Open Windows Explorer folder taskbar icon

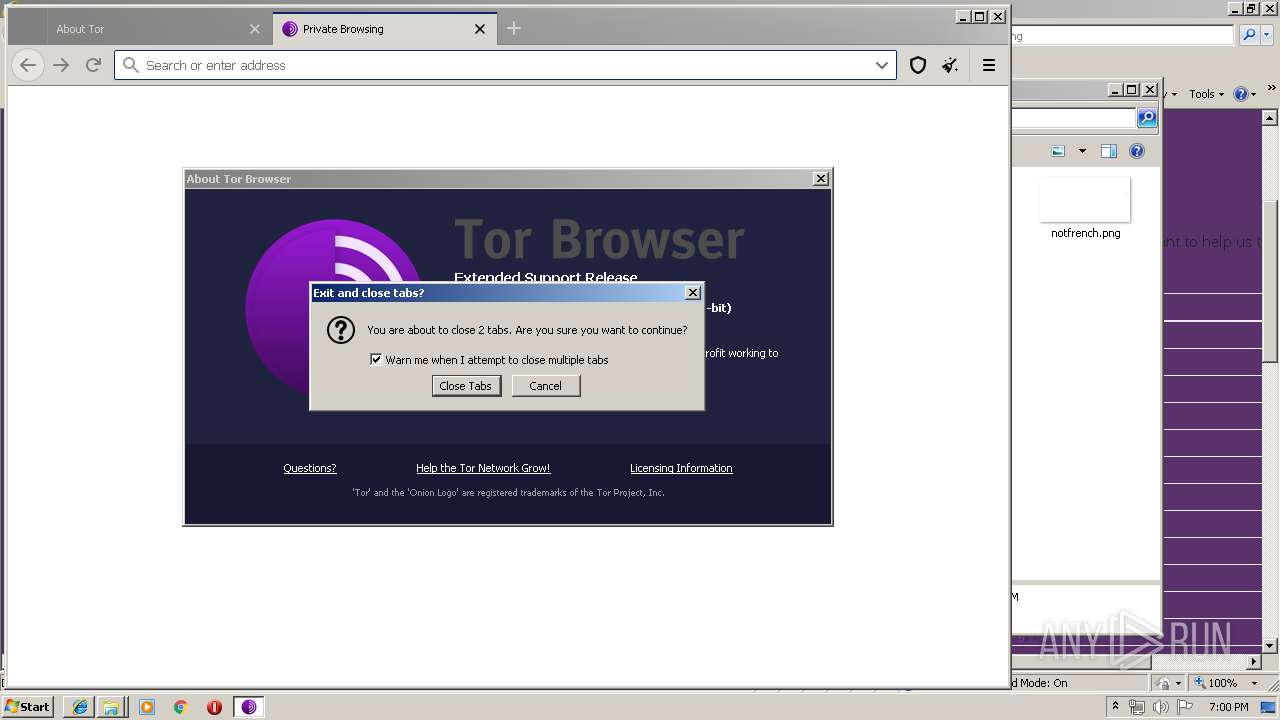pos(111,707)
